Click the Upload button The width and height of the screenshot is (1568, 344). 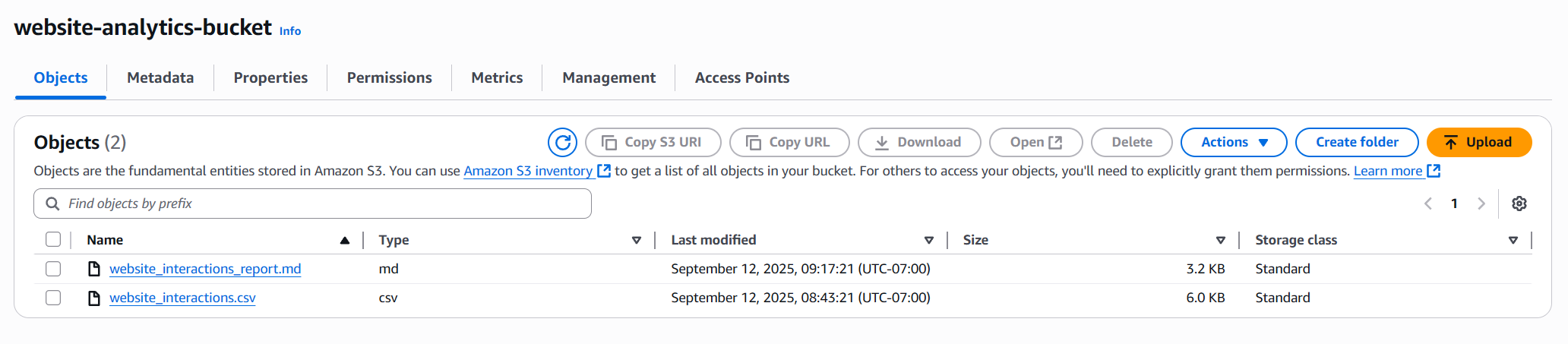click(x=1478, y=142)
